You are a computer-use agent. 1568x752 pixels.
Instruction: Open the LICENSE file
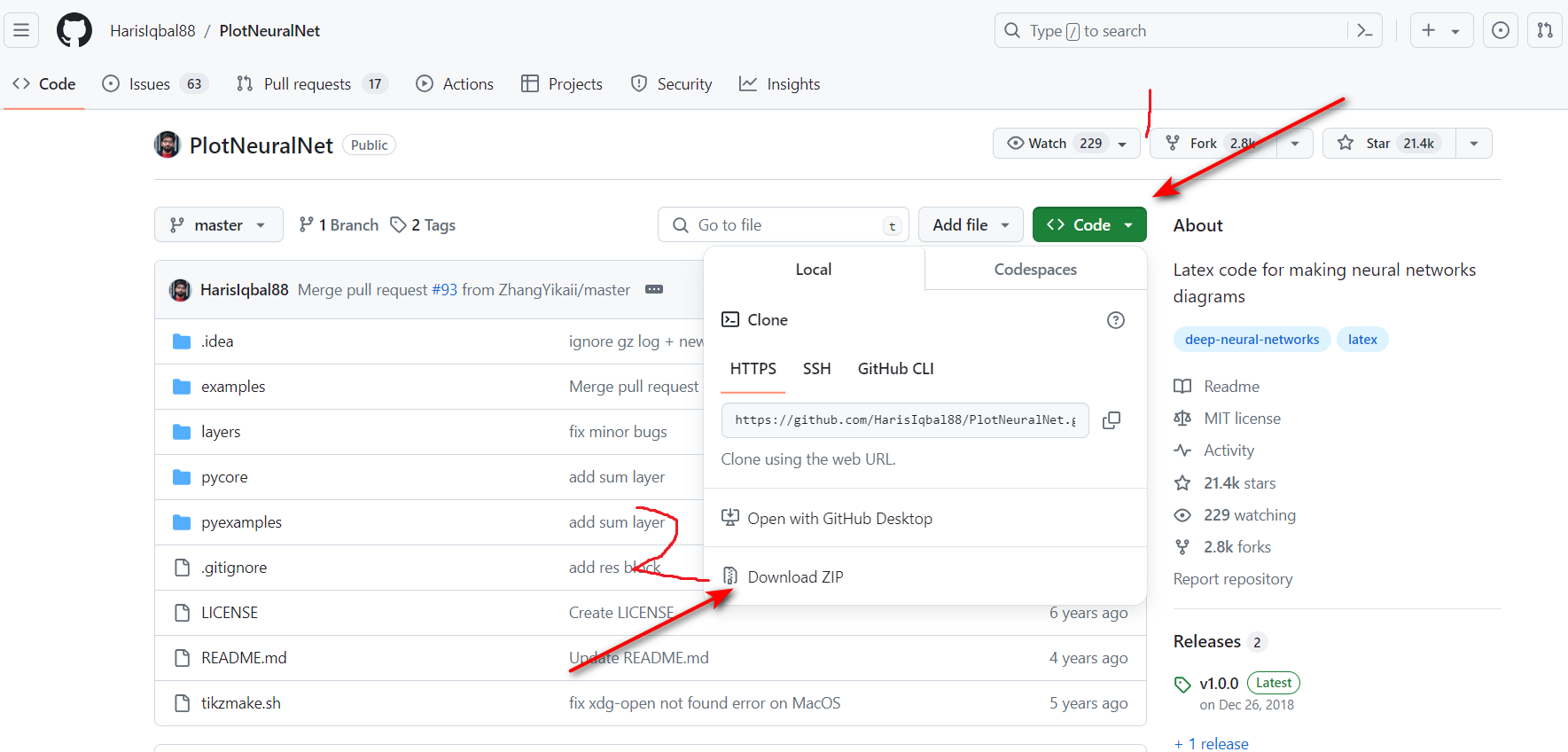tap(230, 613)
